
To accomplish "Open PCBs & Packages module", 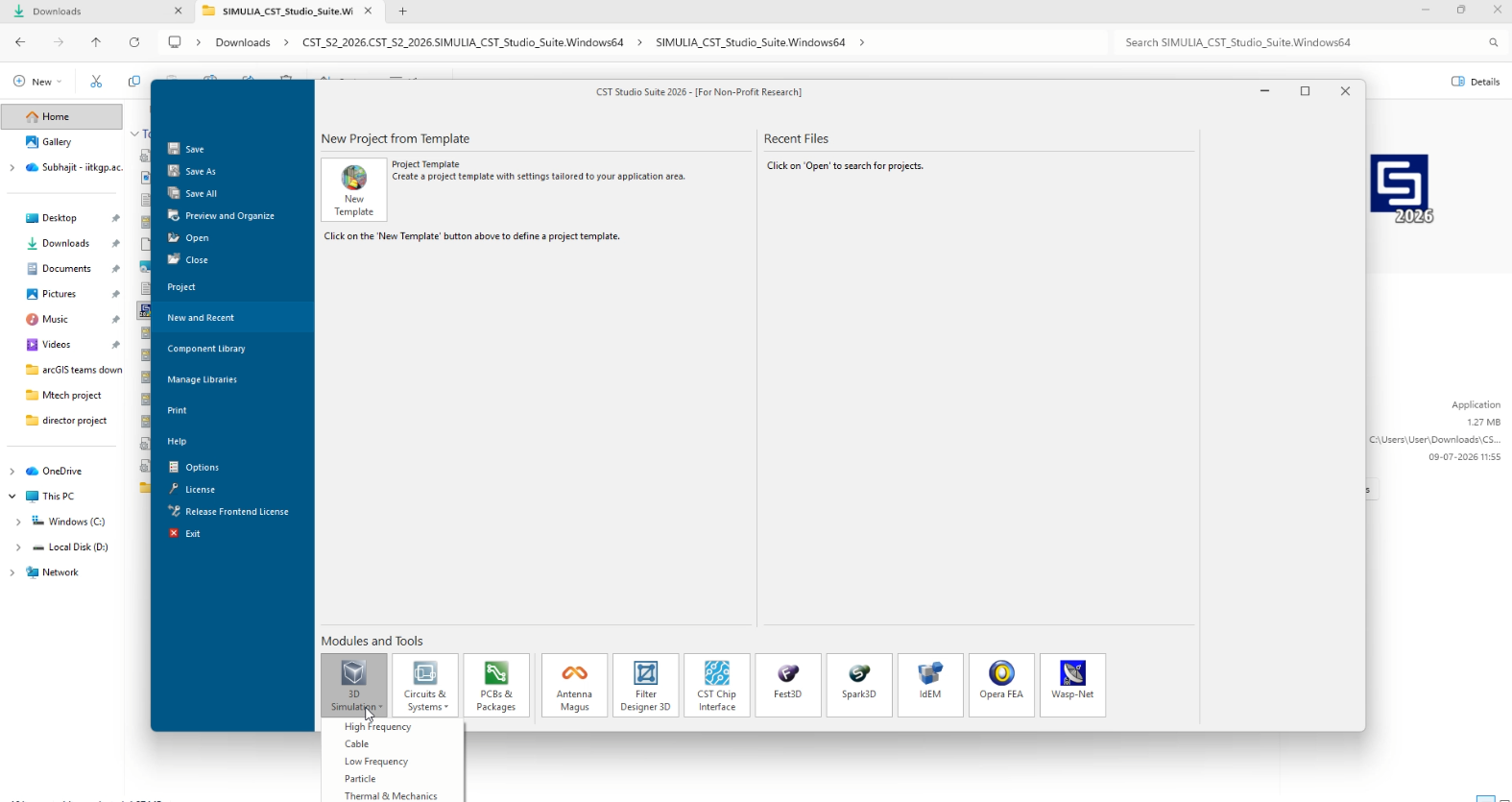I will click(495, 685).
